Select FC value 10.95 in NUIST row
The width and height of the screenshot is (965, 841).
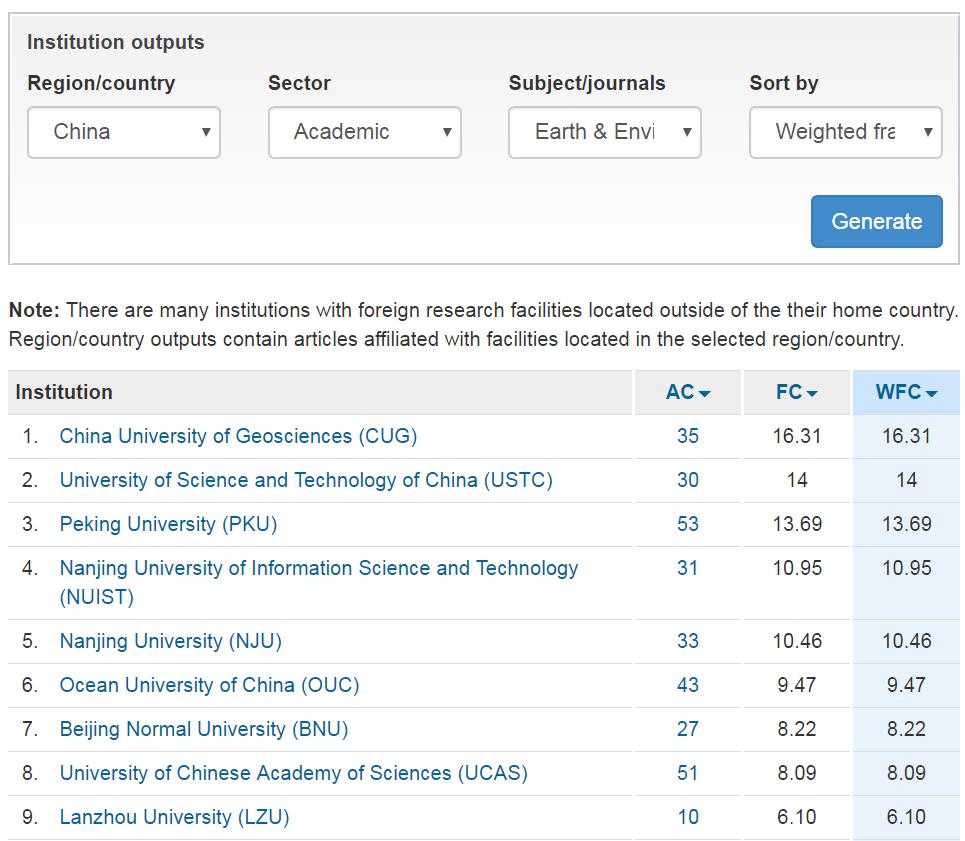coord(797,568)
